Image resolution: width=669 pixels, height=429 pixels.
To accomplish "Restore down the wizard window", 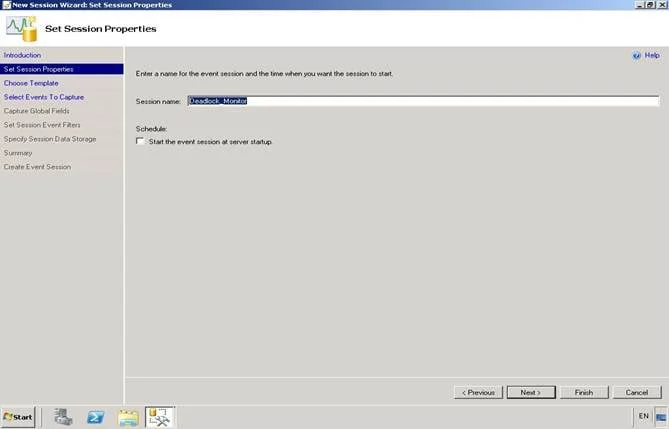I will [650, 5].
